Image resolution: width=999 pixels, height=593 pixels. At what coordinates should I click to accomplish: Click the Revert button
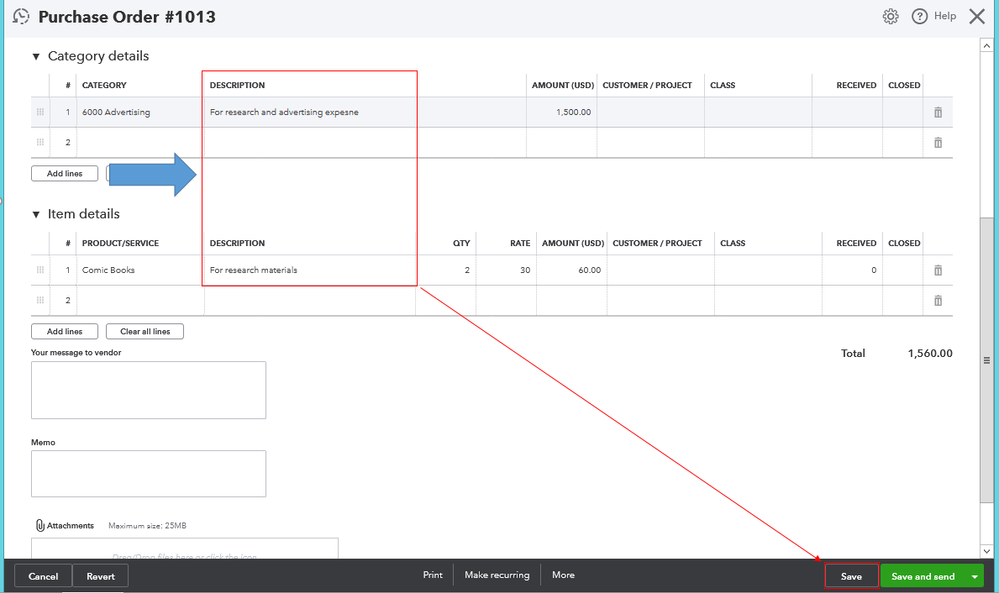click(x=101, y=576)
